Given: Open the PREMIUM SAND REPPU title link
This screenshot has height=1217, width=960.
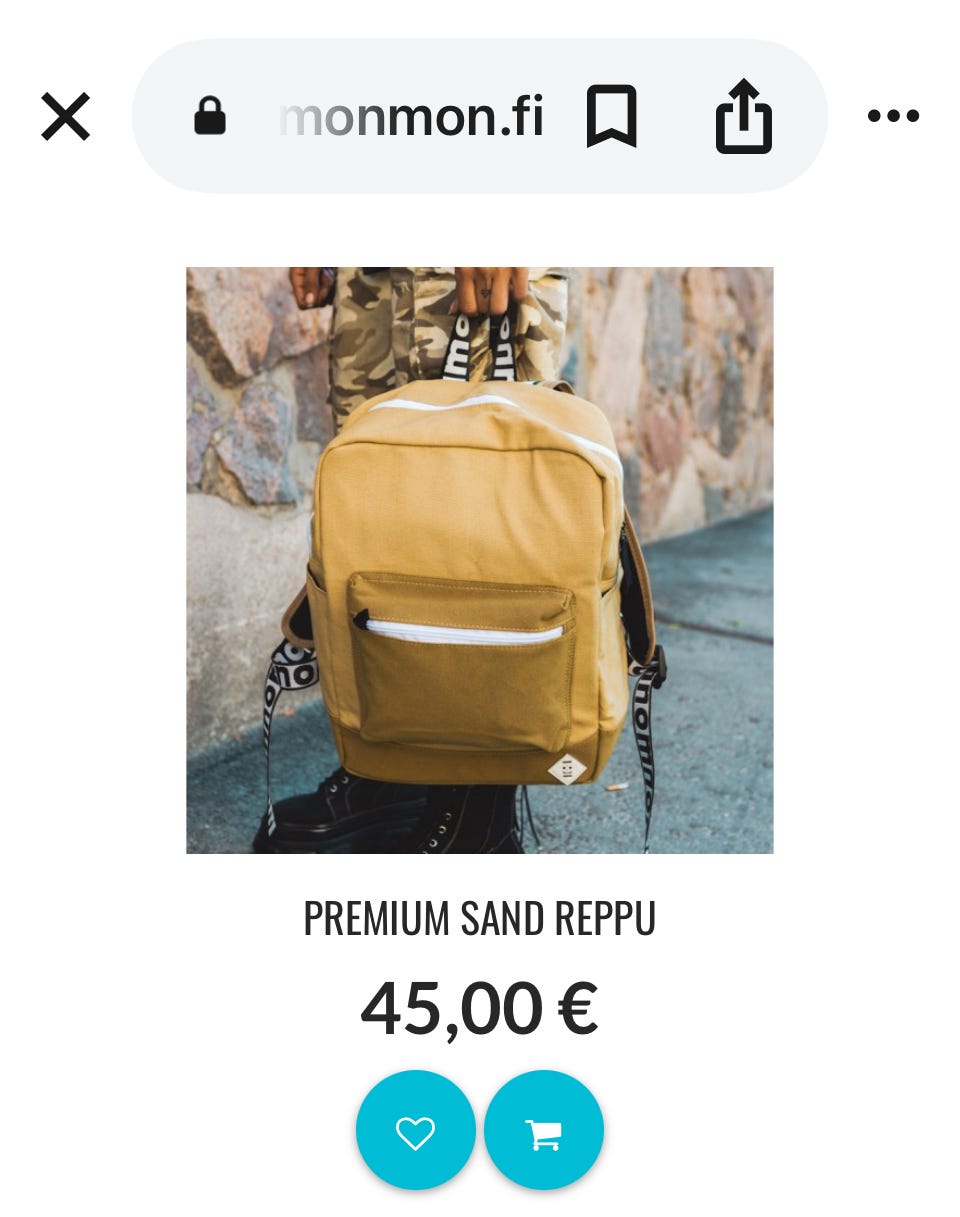Looking at the screenshot, I should tap(480, 918).
